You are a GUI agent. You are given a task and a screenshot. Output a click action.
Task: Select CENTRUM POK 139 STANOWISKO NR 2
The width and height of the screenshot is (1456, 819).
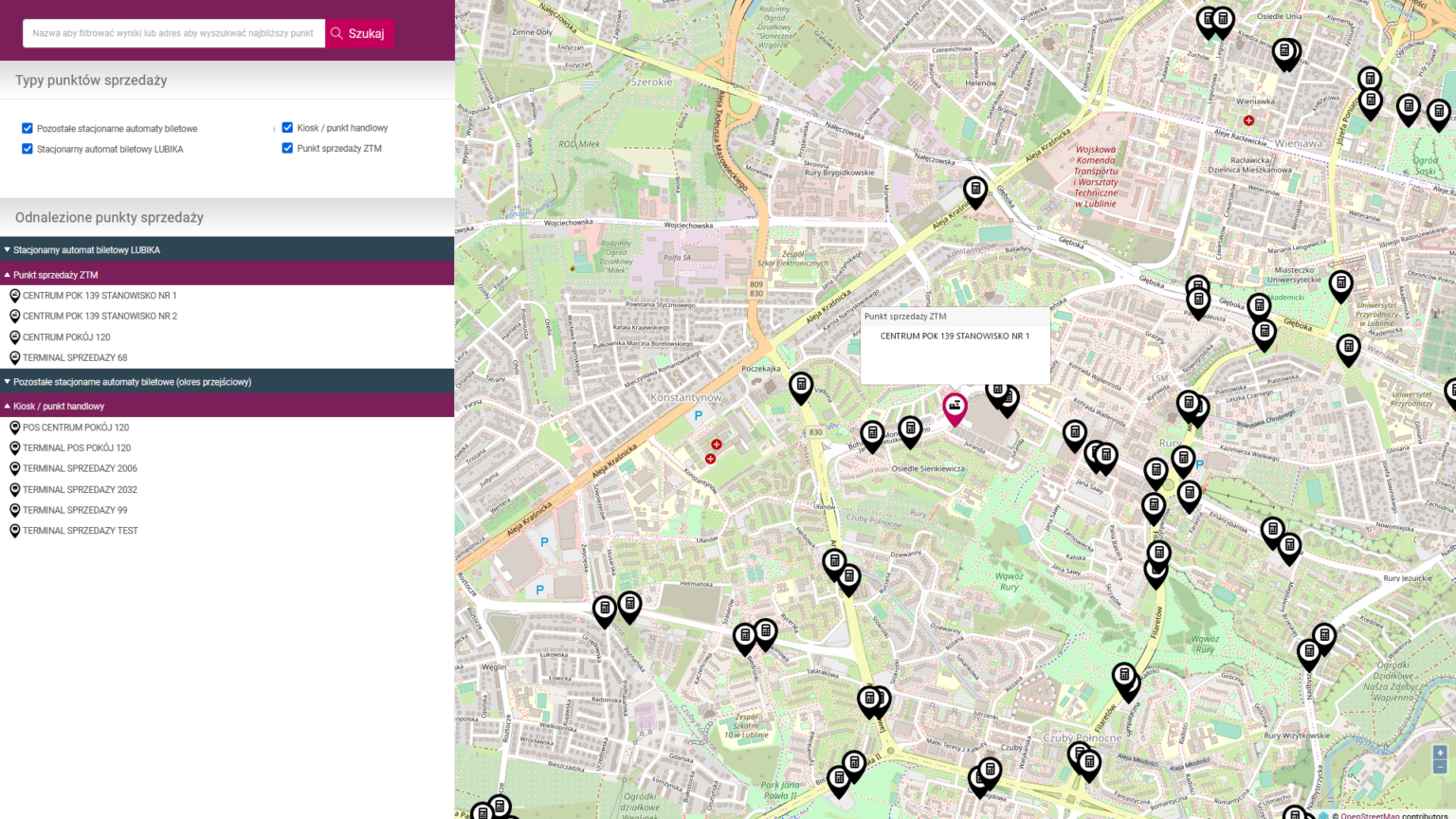(x=100, y=317)
